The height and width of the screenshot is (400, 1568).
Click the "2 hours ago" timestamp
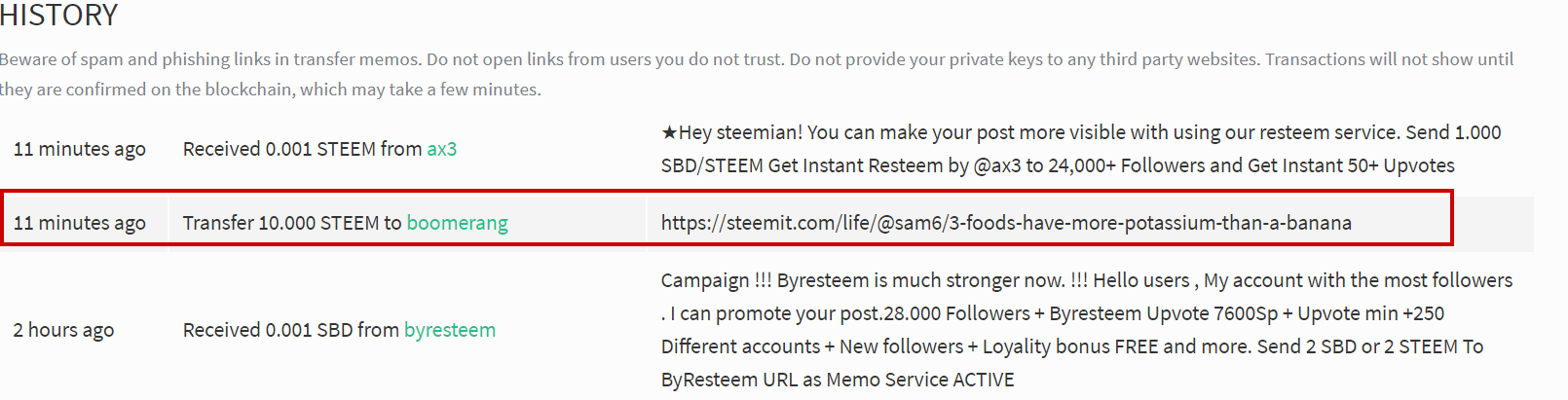coord(63,330)
